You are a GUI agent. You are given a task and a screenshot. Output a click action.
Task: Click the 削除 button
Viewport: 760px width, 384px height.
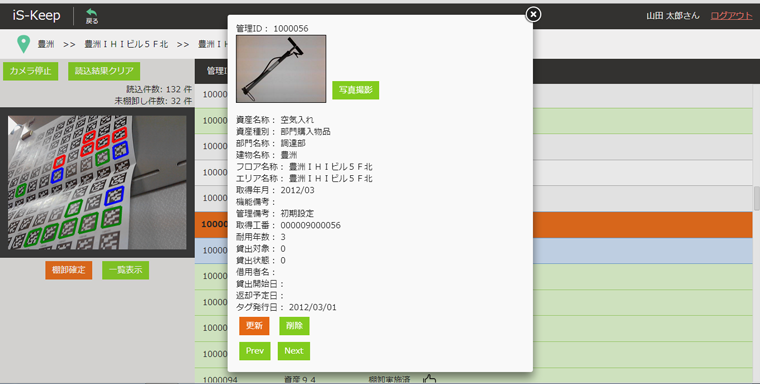[294, 326]
